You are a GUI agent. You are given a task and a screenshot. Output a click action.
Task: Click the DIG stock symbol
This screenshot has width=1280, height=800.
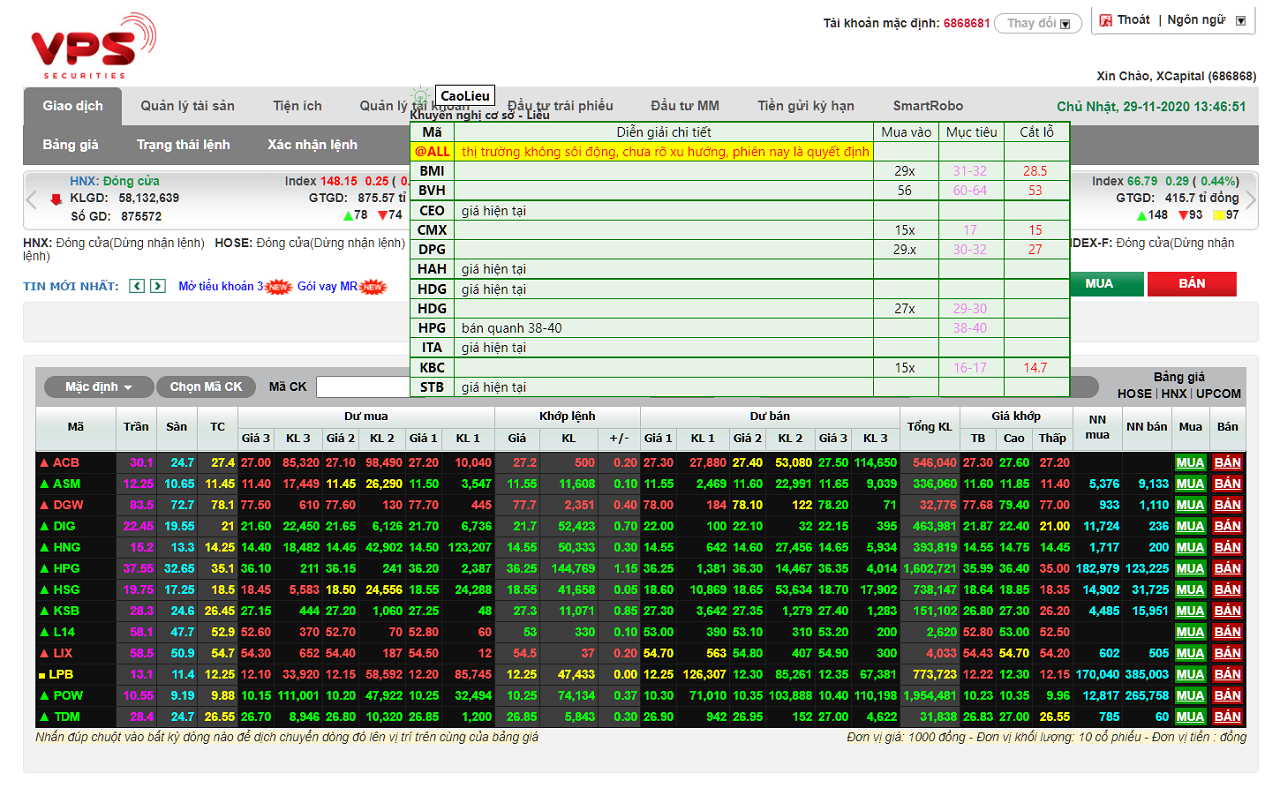pyautogui.click(x=65, y=526)
